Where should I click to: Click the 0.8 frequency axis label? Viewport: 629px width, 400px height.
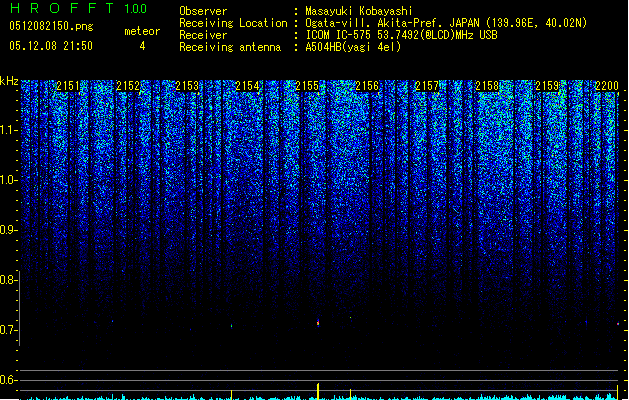pos(8,280)
